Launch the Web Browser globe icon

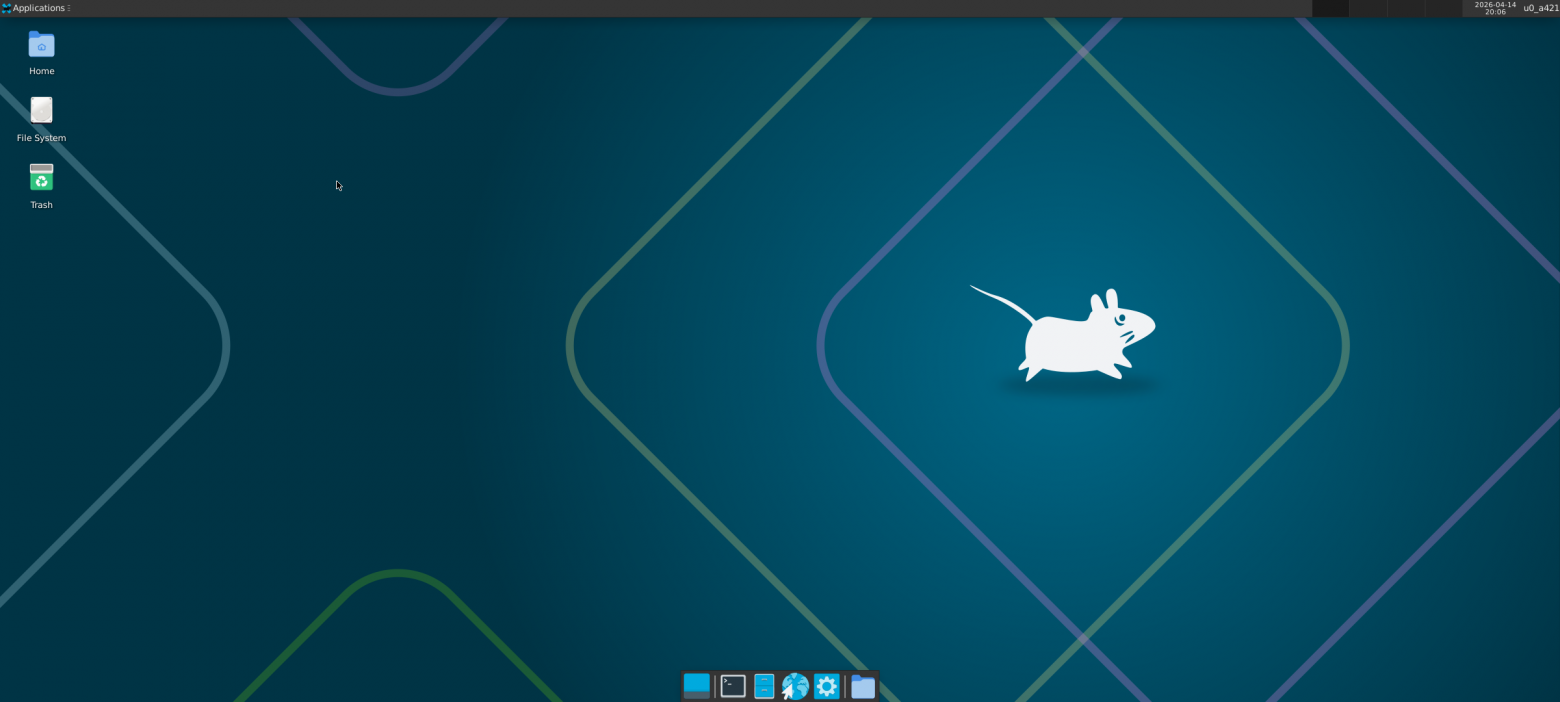click(x=795, y=686)
